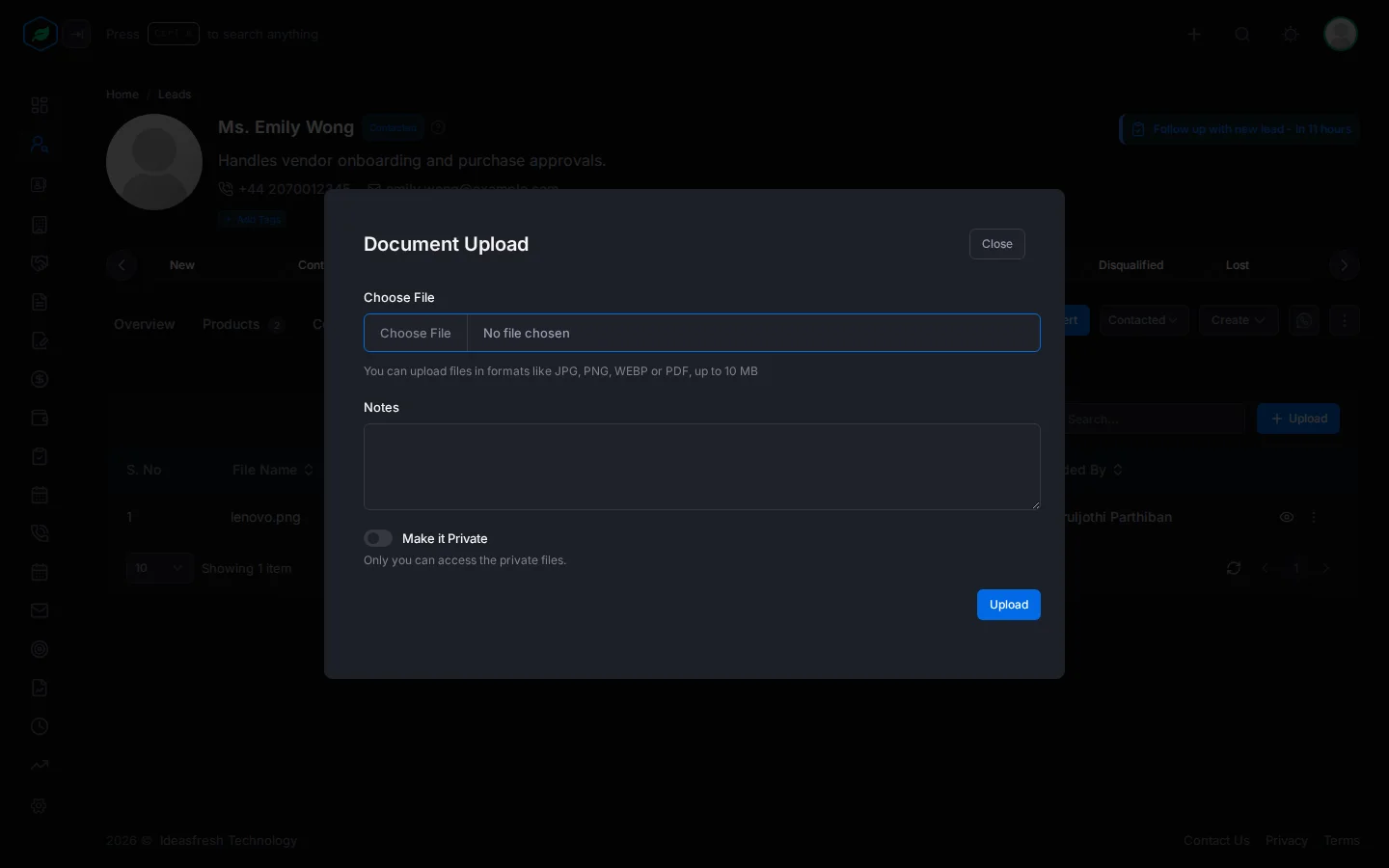Image resolution: width=1389 pixels, height=868 pixels.
Task: Go to the next table page
Action: [1325, 568]
